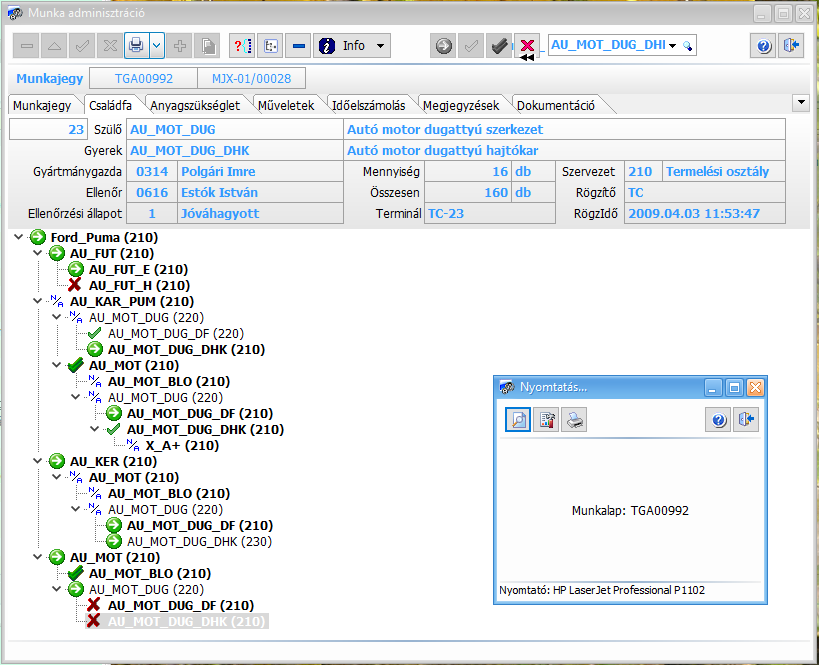Click the light grey check mark status button

coord(471,46)
